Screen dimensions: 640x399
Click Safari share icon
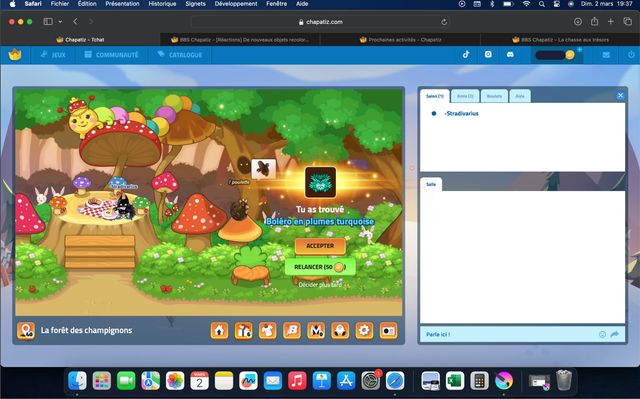594,21
